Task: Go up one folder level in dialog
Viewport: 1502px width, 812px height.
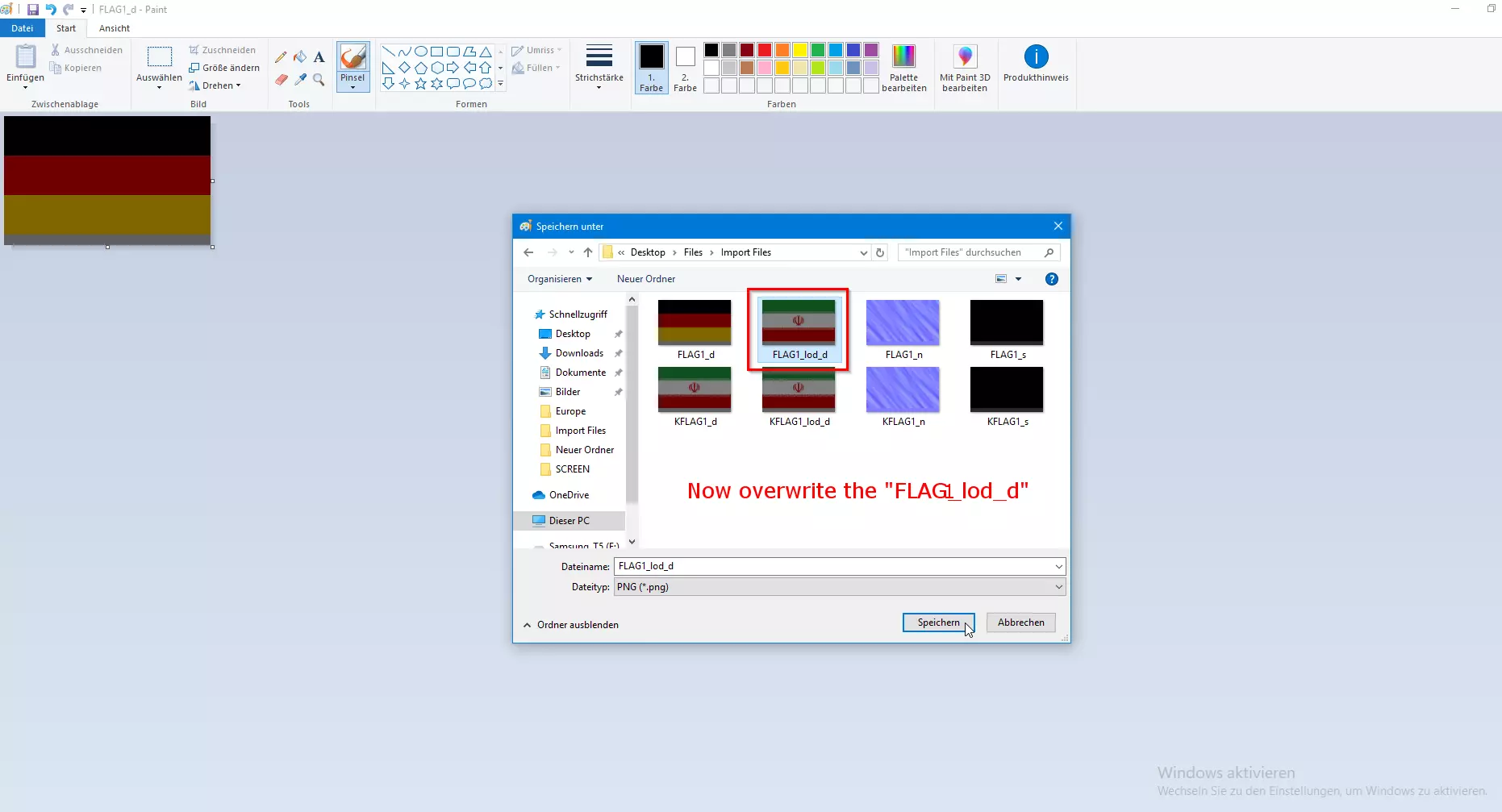Action: tap(588, 252)
